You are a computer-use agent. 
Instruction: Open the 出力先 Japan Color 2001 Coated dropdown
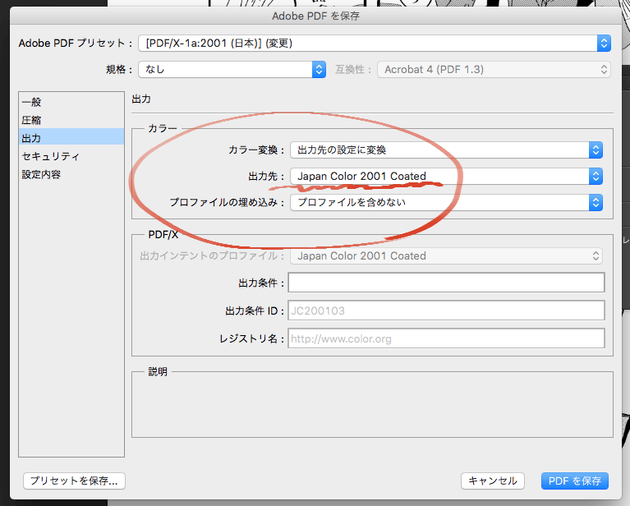446,176
